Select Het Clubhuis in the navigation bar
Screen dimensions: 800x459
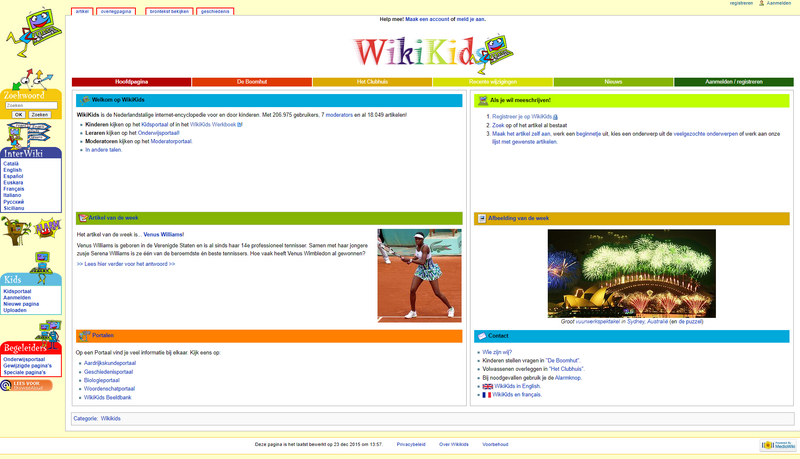[x=372, y=82]
